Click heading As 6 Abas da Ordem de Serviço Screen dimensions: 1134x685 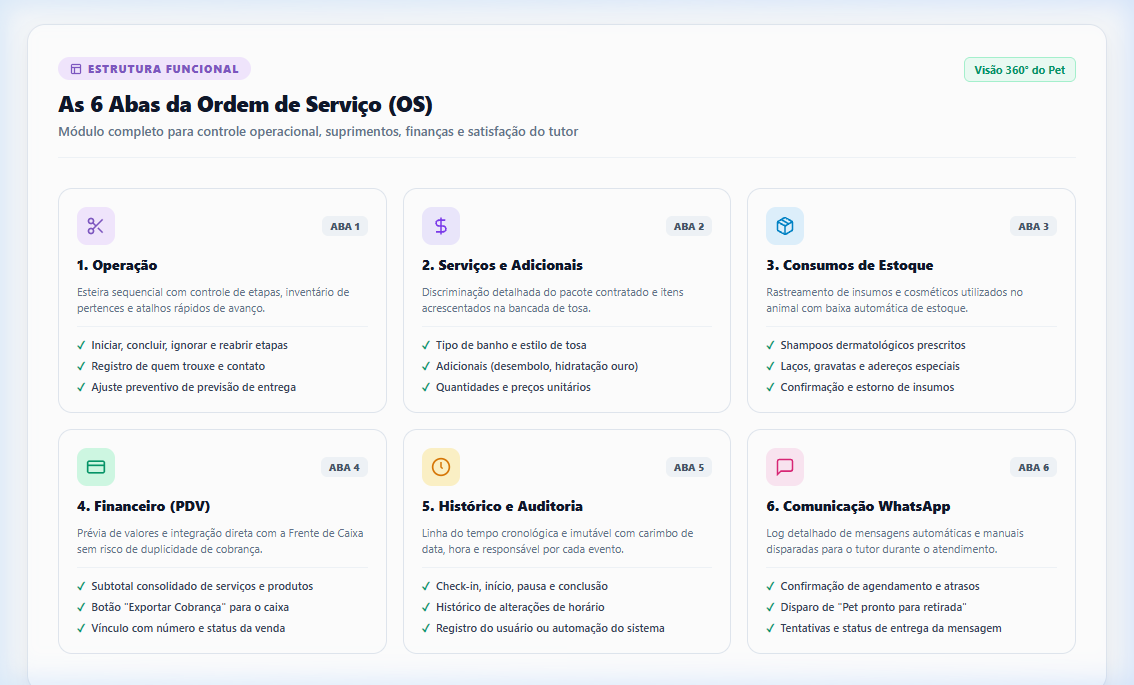(x=245, y=105)
